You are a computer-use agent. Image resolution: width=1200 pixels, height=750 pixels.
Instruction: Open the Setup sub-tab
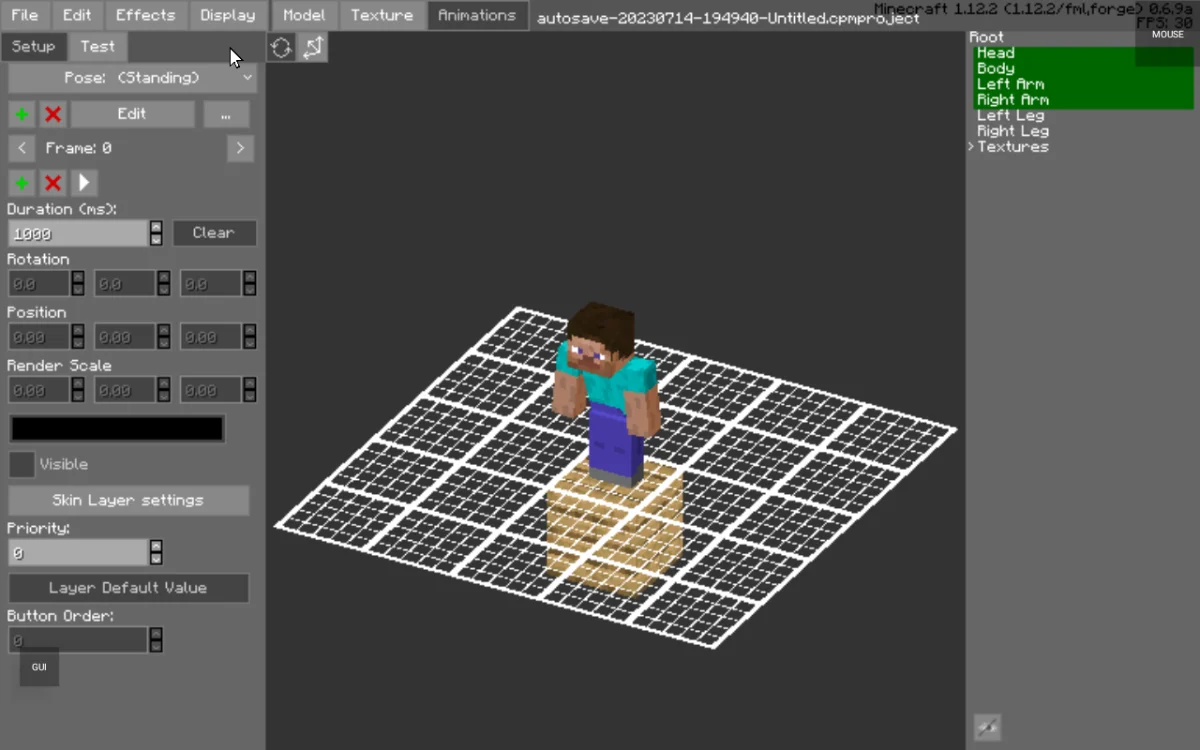tap(33, 46)
